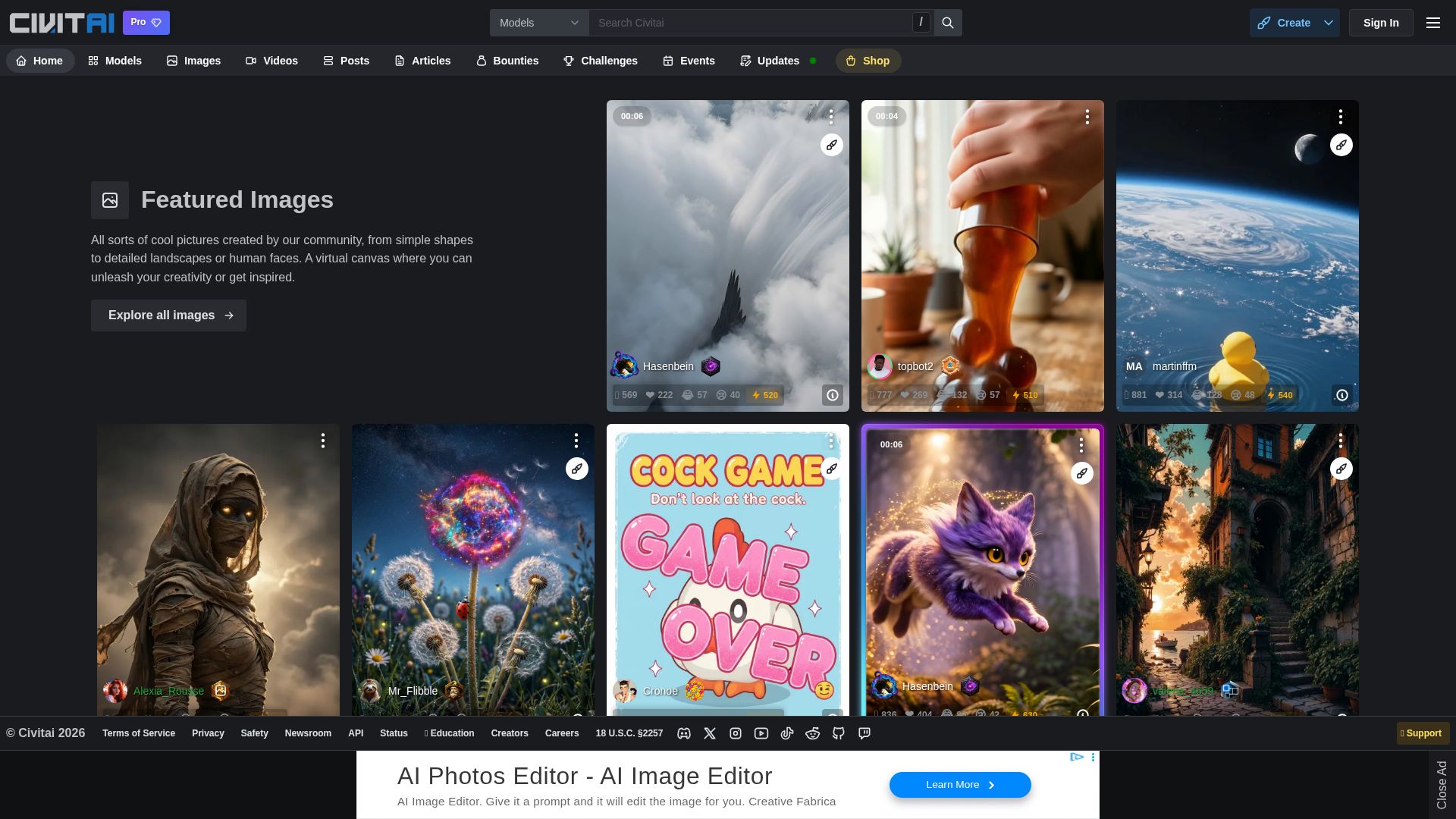Click the Instagram icon in footer
Viewport: 1456px width, 819px height.
pyautogui.click(x=736, y=733)
